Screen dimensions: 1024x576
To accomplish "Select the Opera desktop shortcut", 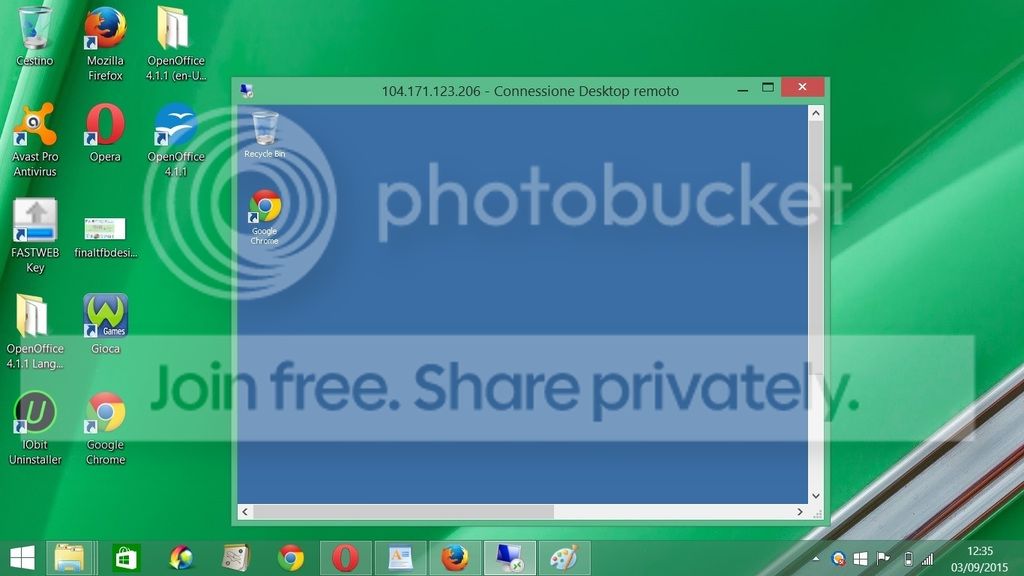I will click(105, 133).
